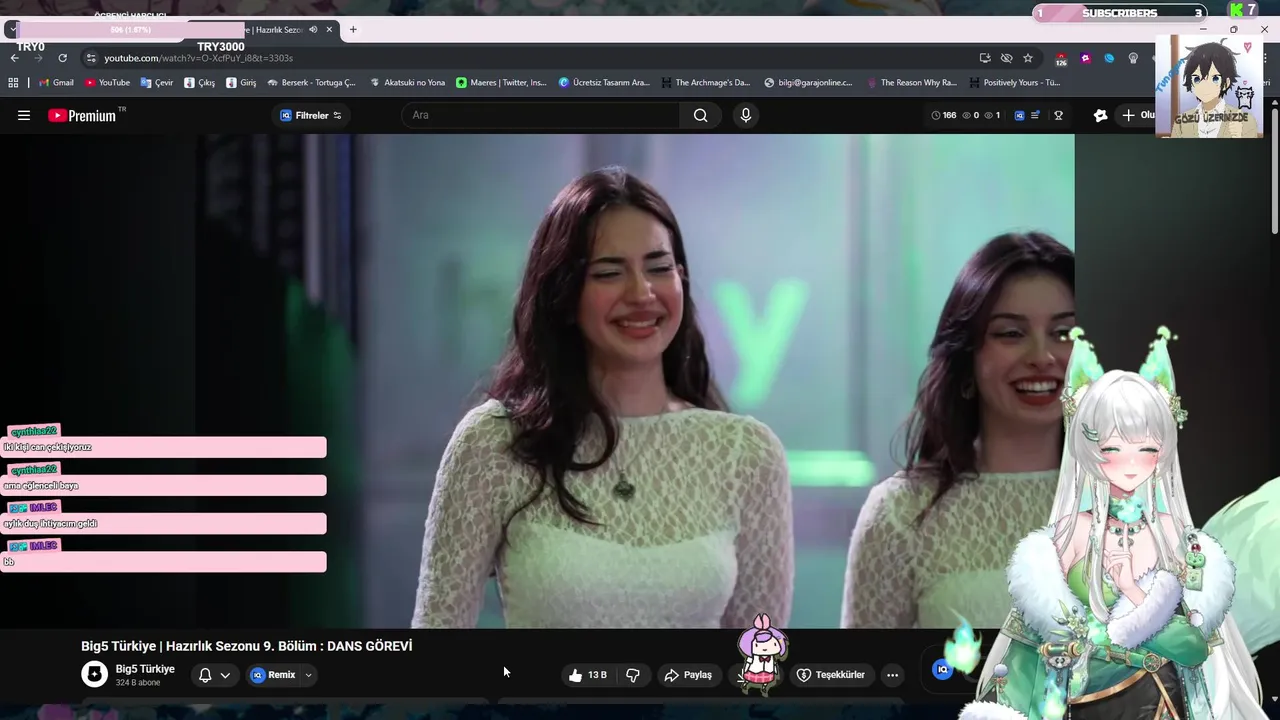Open the blue IQ extension icon in header
This screenshot has height=720, width=1280.
pos(1019,115)
